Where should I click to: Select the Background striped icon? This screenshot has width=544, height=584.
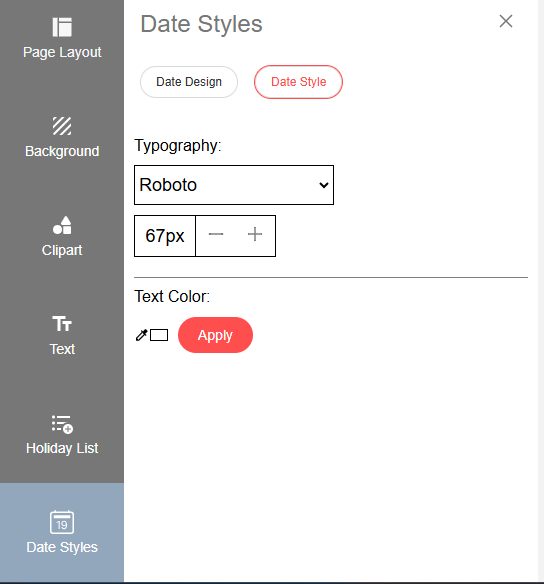pos(62,126)
